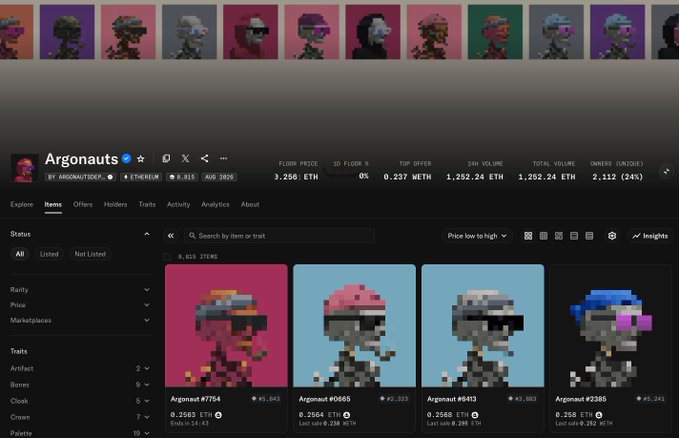Screen dimensions: 679x438
Task: Expand the Artifact trait filter
Action: pos(80,368)
